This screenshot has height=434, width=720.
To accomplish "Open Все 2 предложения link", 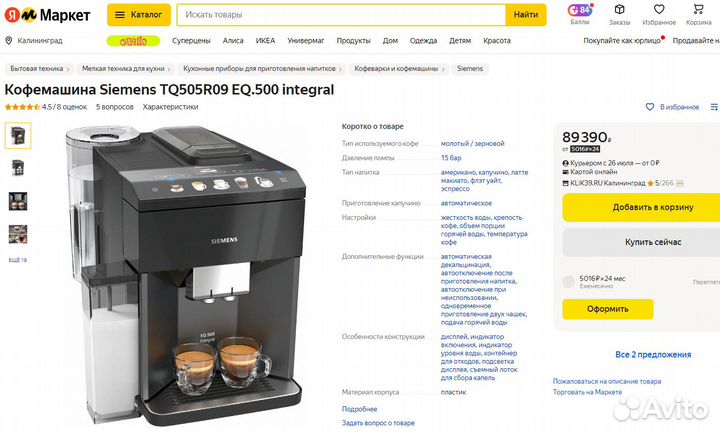I will [x=653, y=355].
